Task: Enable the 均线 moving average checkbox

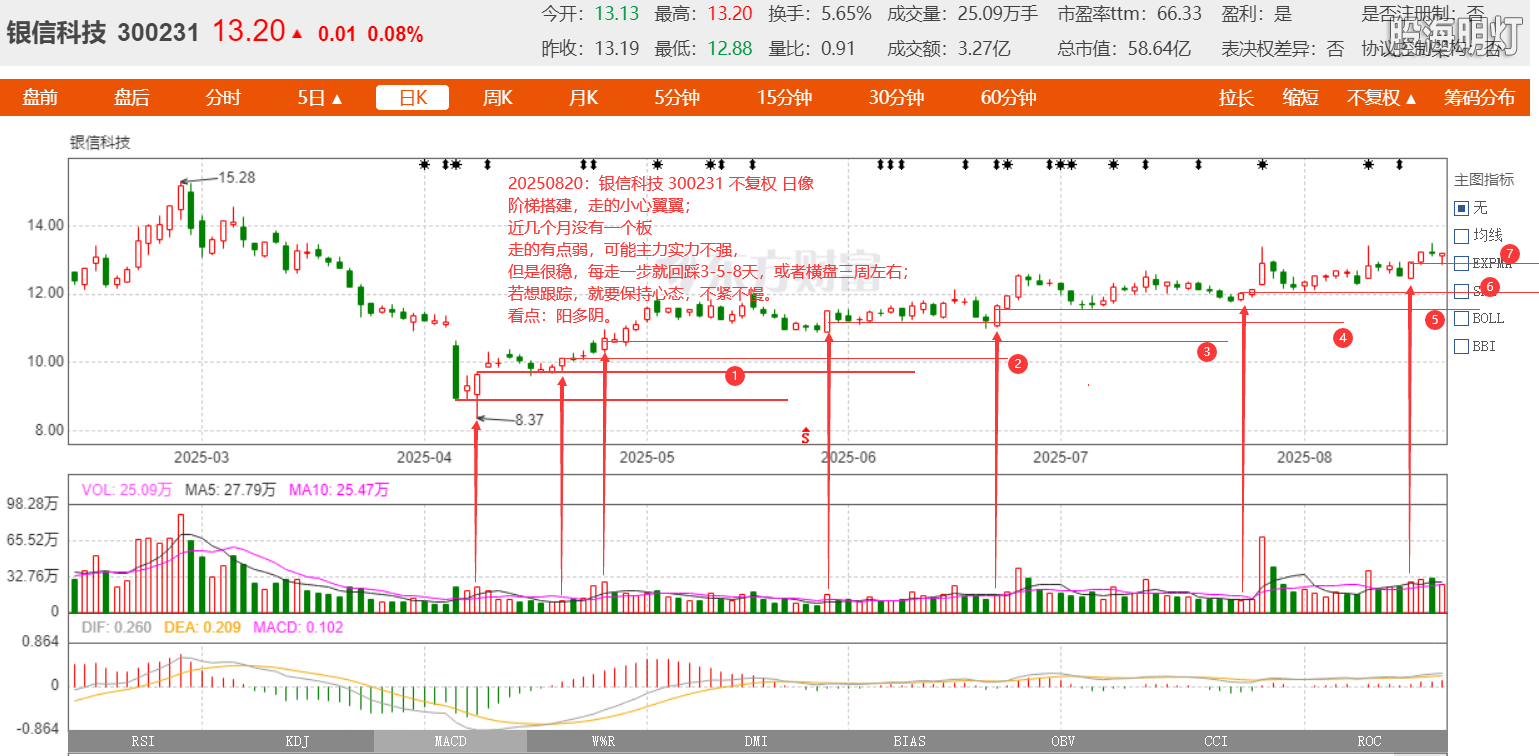Action: pos(1461,236)
